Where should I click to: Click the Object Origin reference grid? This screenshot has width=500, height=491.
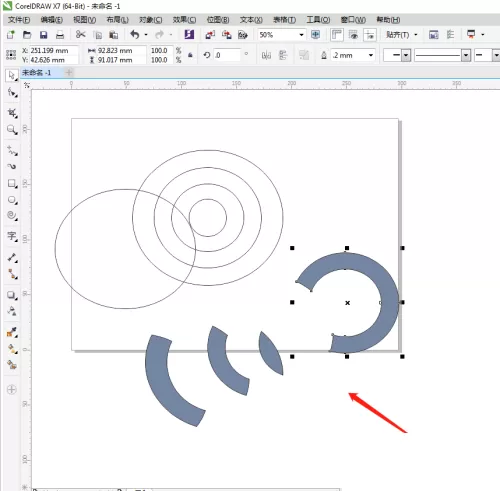[x=11, y=55]
